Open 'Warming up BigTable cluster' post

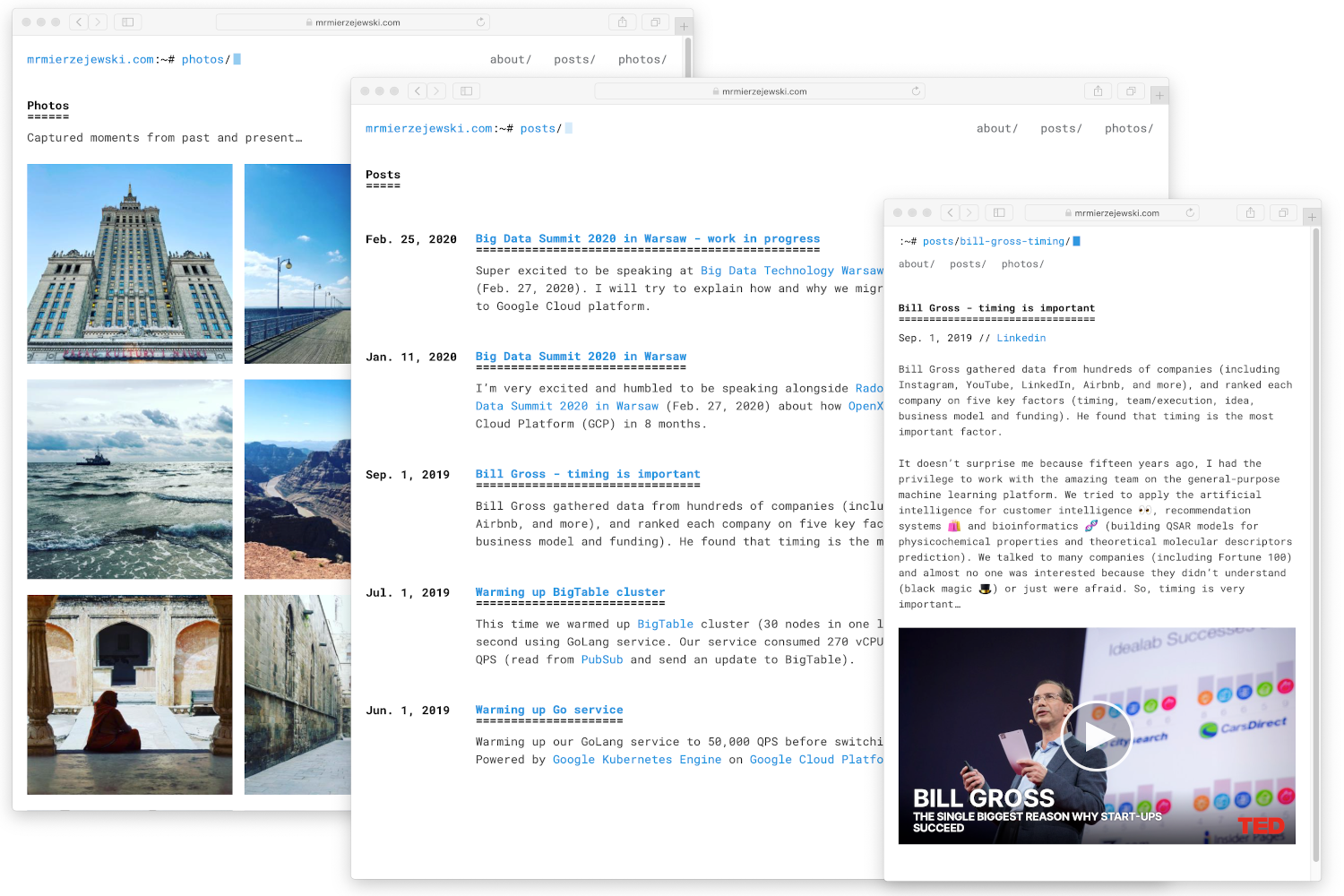(570, 592)
